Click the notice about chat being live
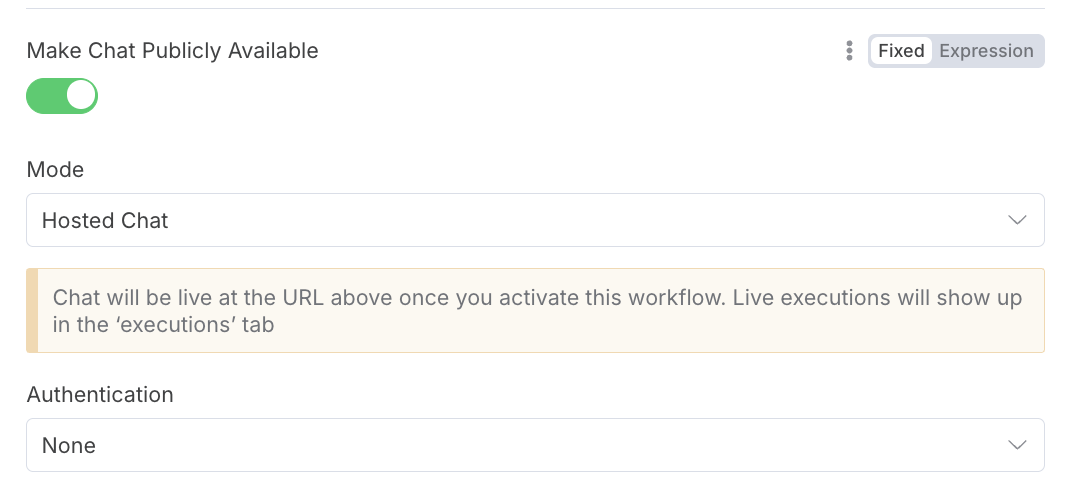Image resolution: width=1070 pixels, height=478 pixels. pos(535,311)
